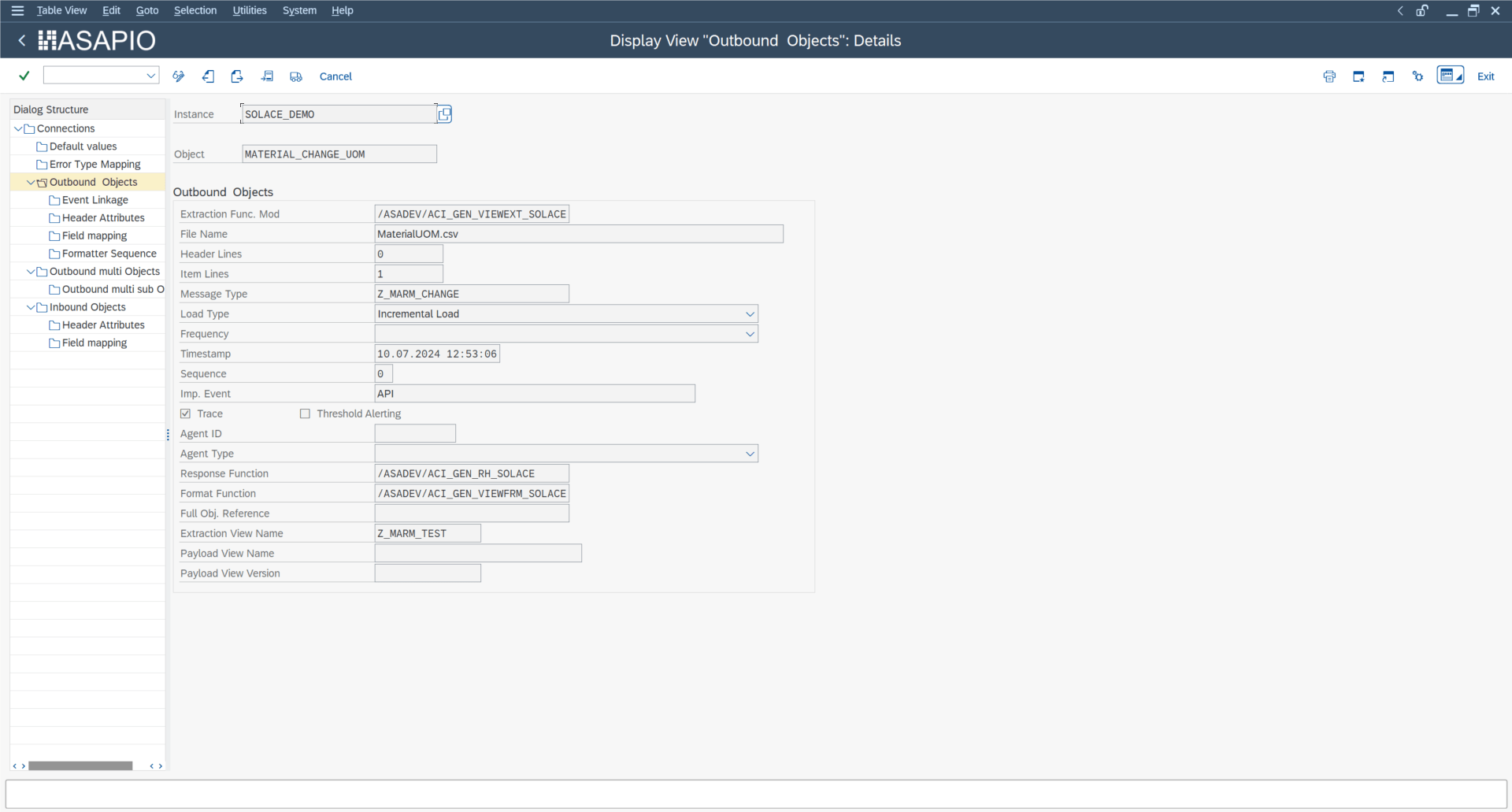Click the green checkmark confirm icon
The image size is (1512, 812).
(24, 76)
